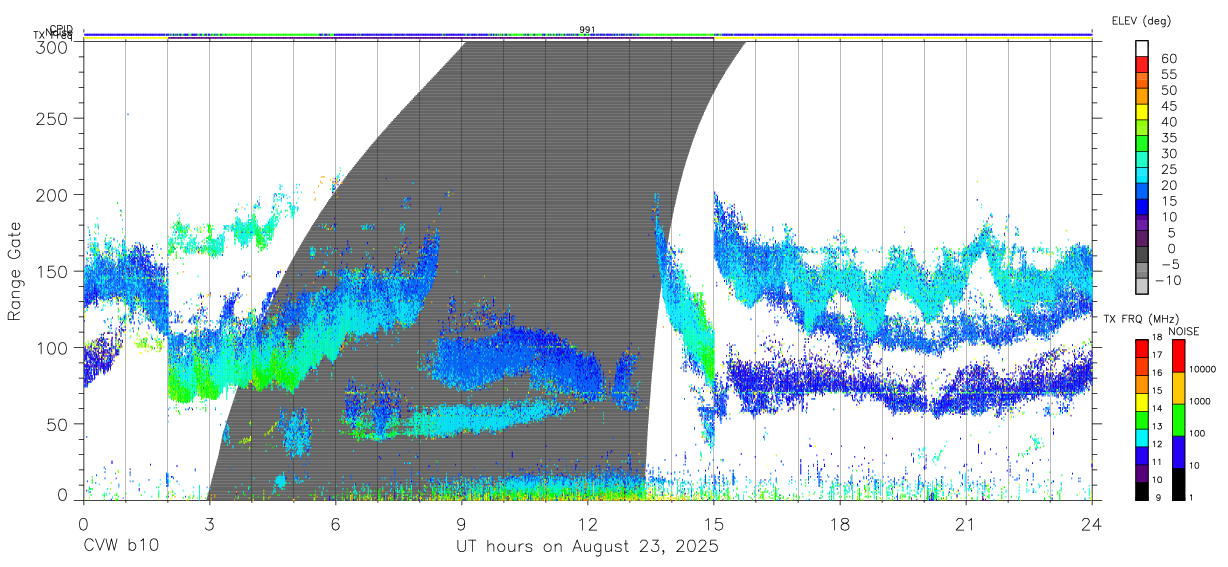Click 'UT hours on August 23, 2025' axis title
The image size is (1228, 567).
coord(587,547)
